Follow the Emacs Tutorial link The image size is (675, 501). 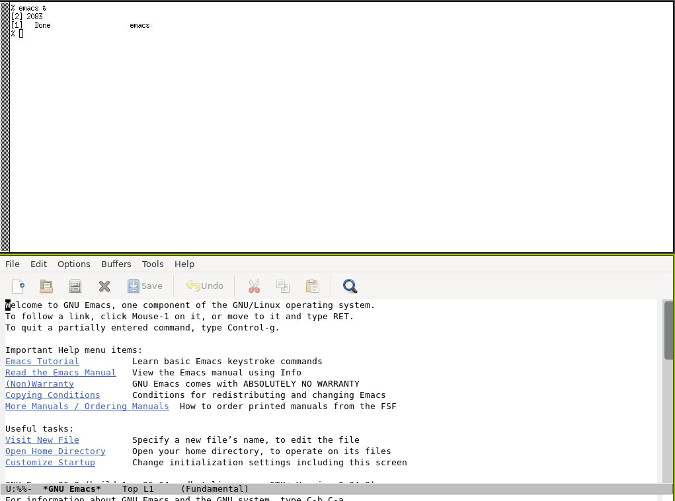(42, 361)
